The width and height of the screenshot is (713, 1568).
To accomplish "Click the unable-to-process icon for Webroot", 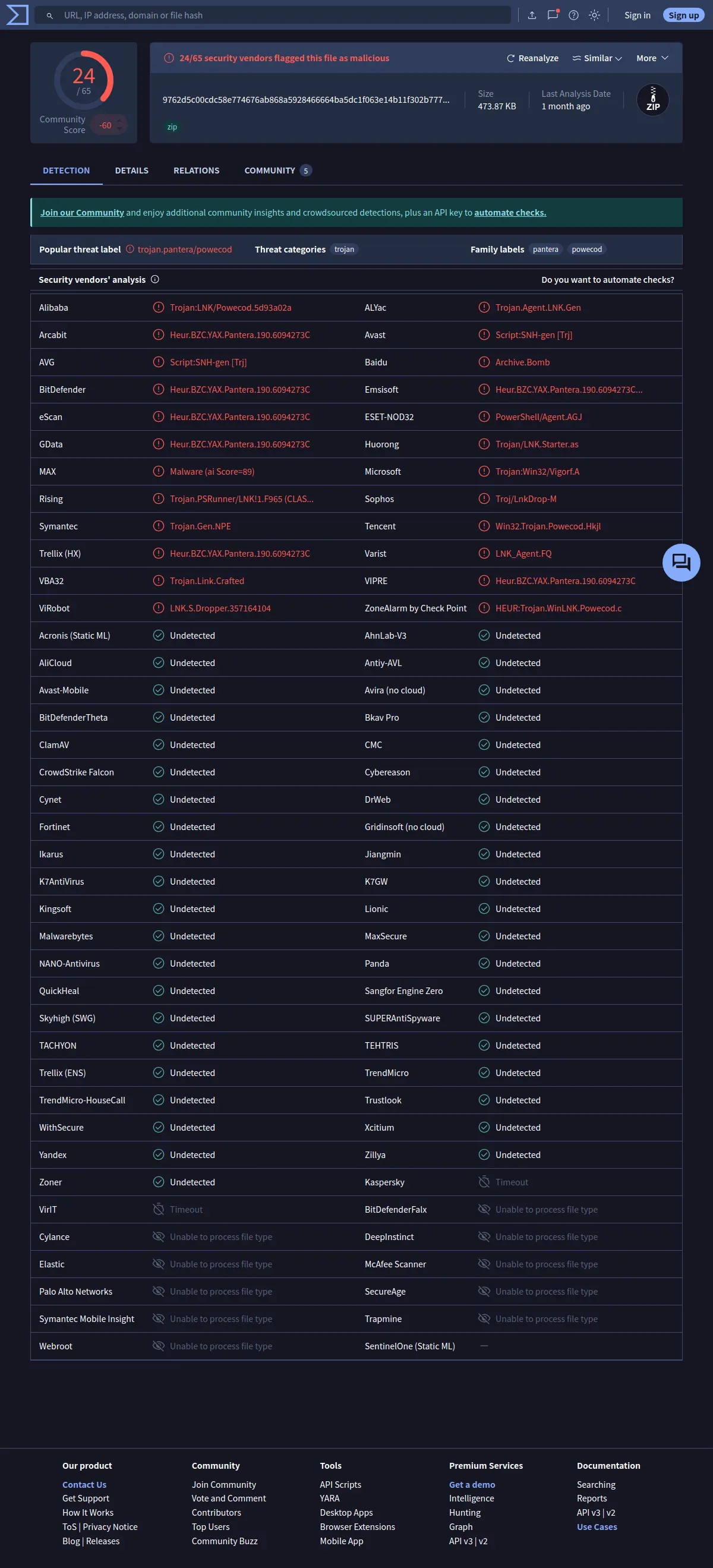I will coord(158,1346).
